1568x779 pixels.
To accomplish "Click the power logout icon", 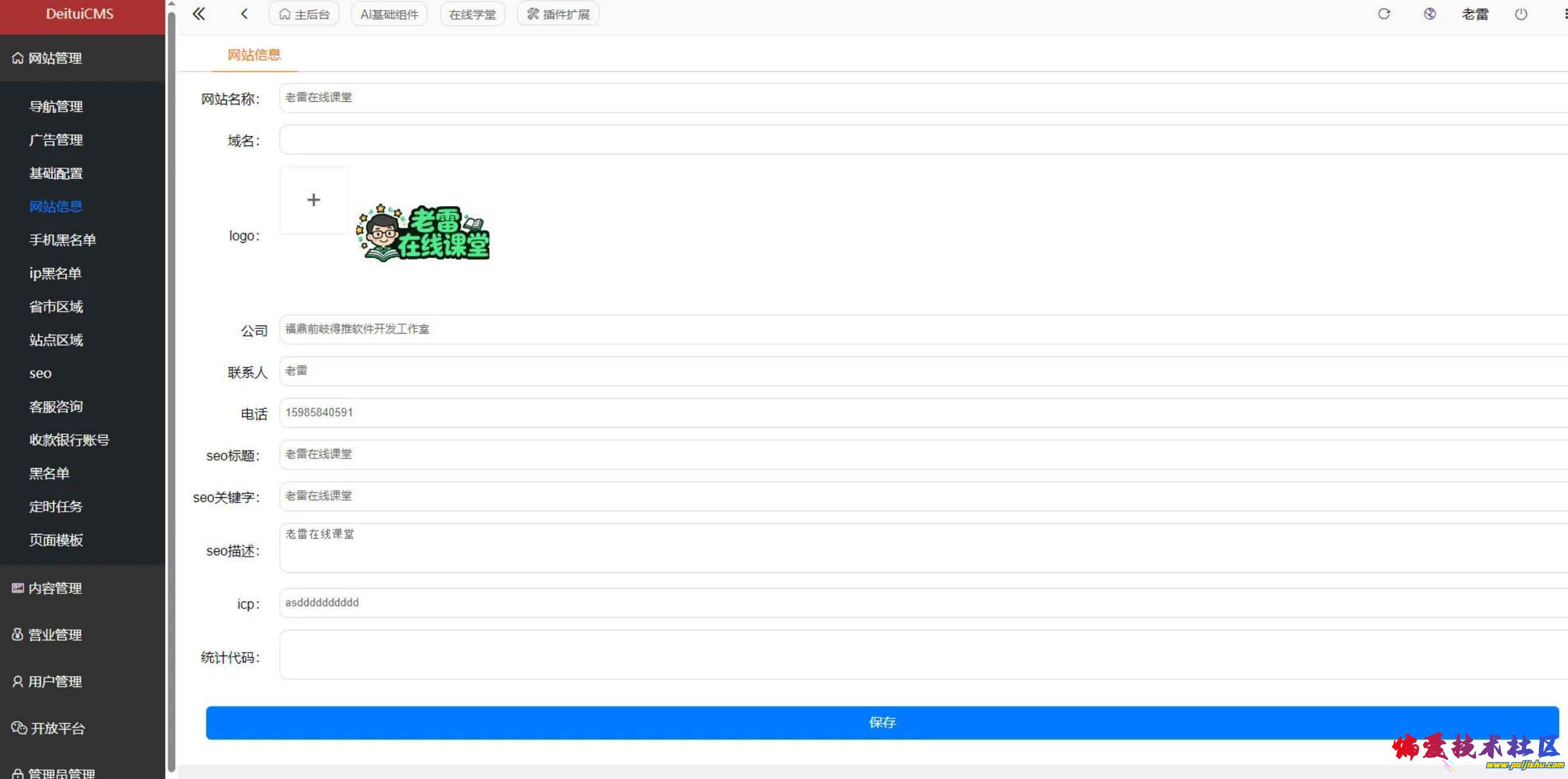I will pyautogui.click(x=1520, y=13).
